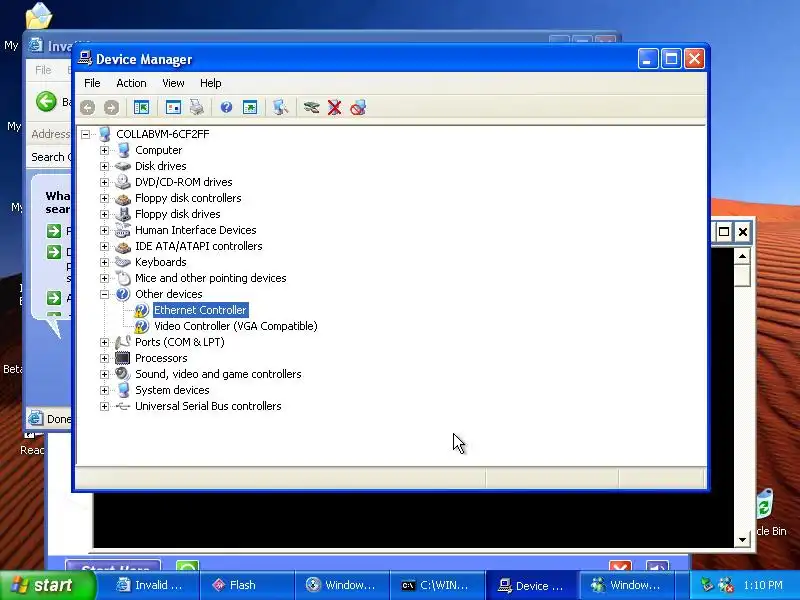Click the 1:10 PM system clock

763,585
